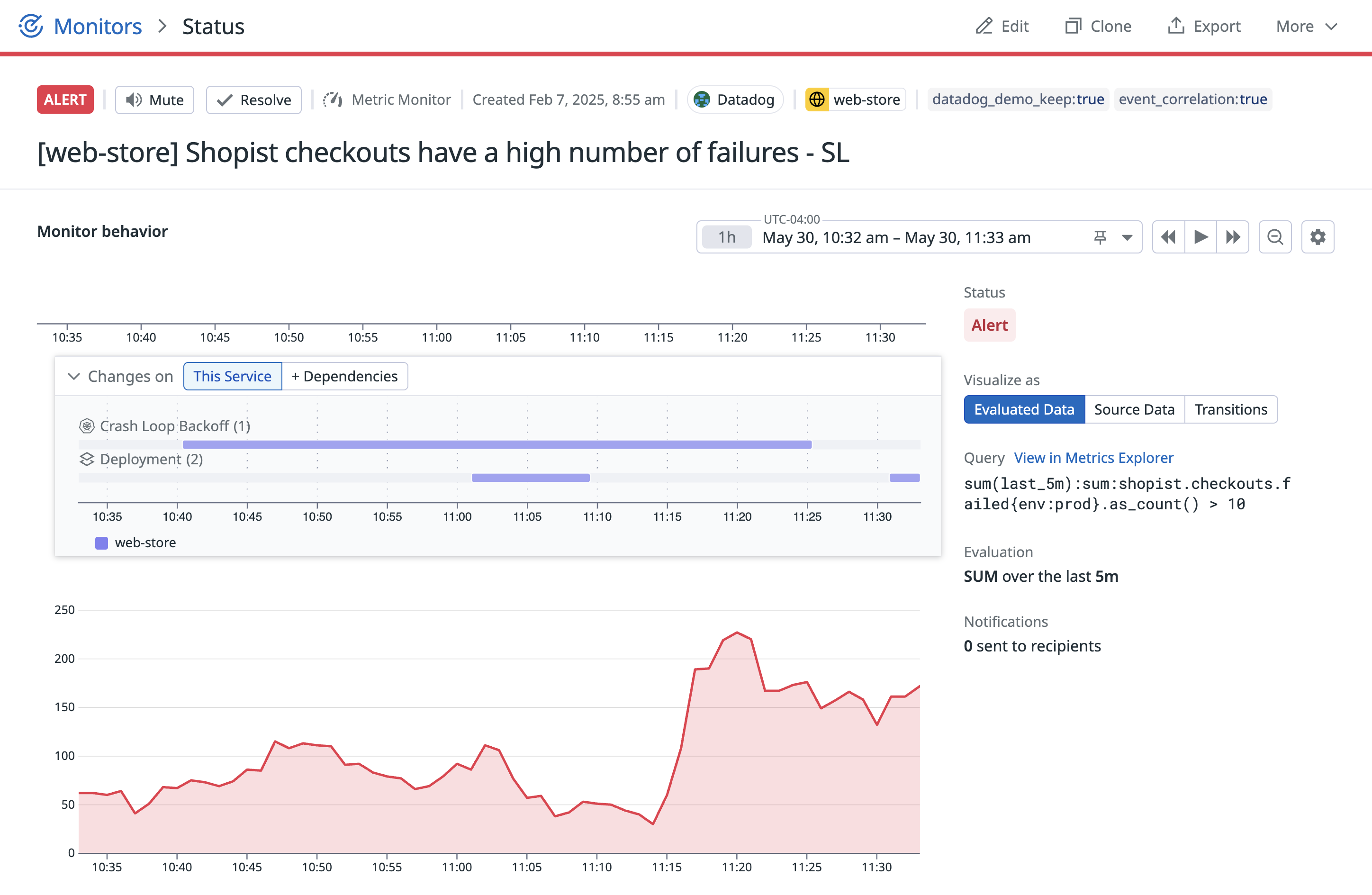
Task: Select the + Dependencies tab
Action: (344, 377)
